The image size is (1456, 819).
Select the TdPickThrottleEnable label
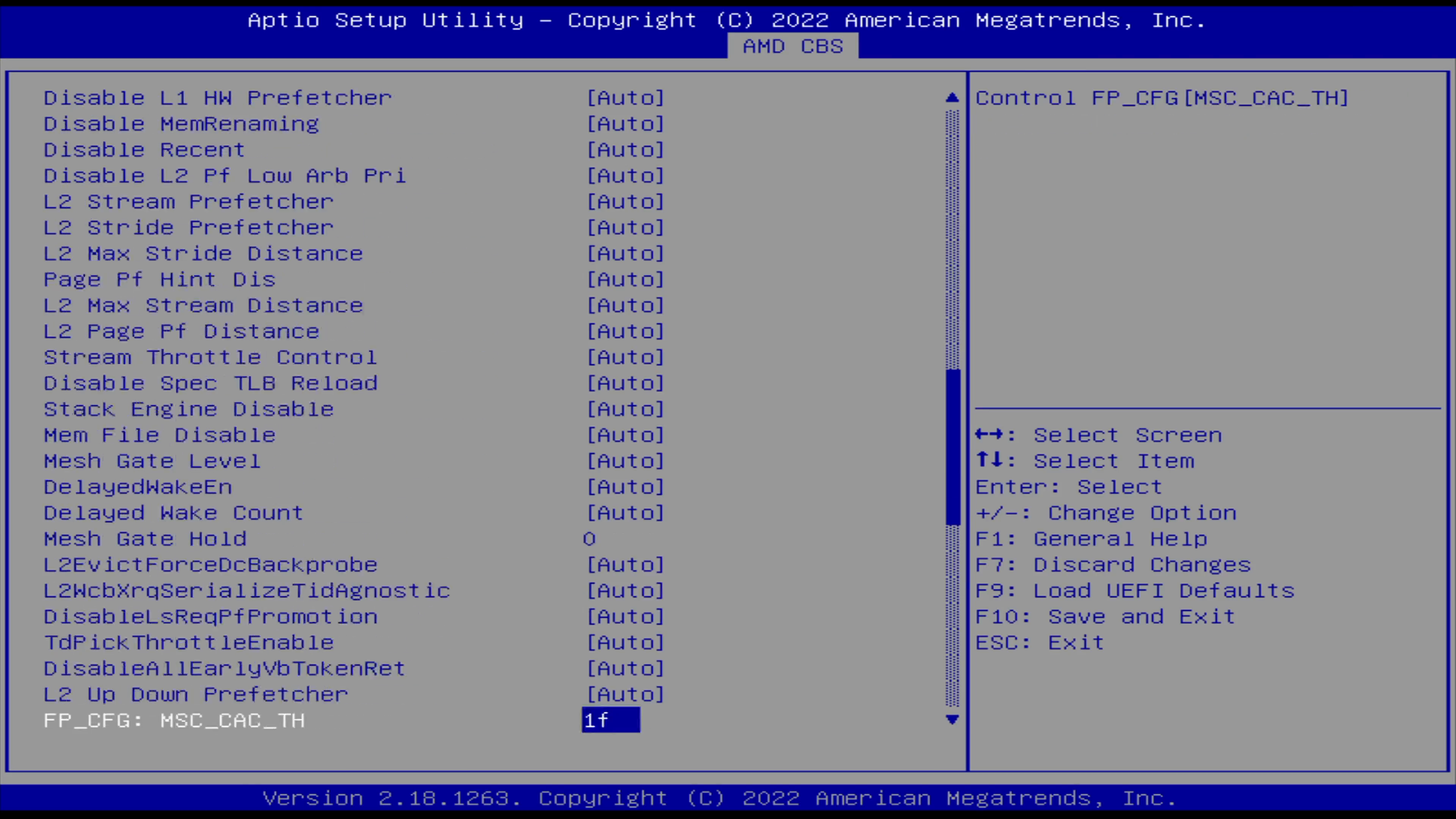click(189, 643)
